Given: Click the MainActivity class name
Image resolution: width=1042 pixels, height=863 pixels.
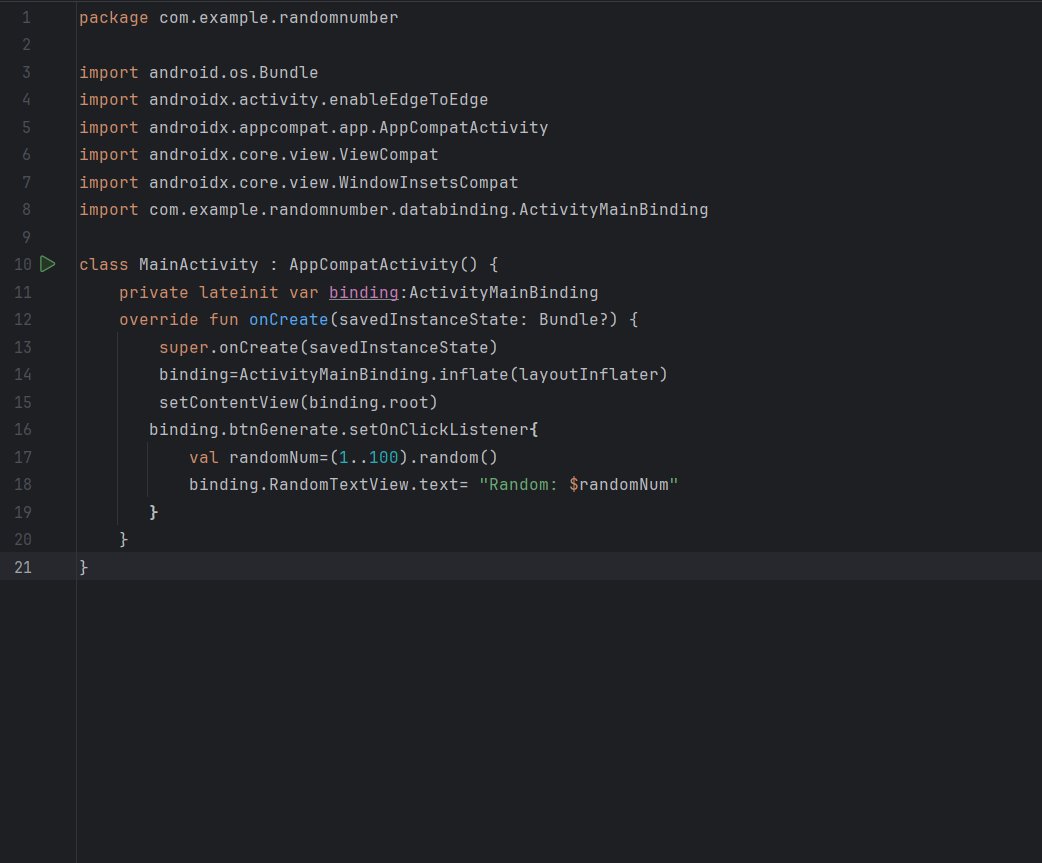Looking at the screenshot, I should pos(199,264).
